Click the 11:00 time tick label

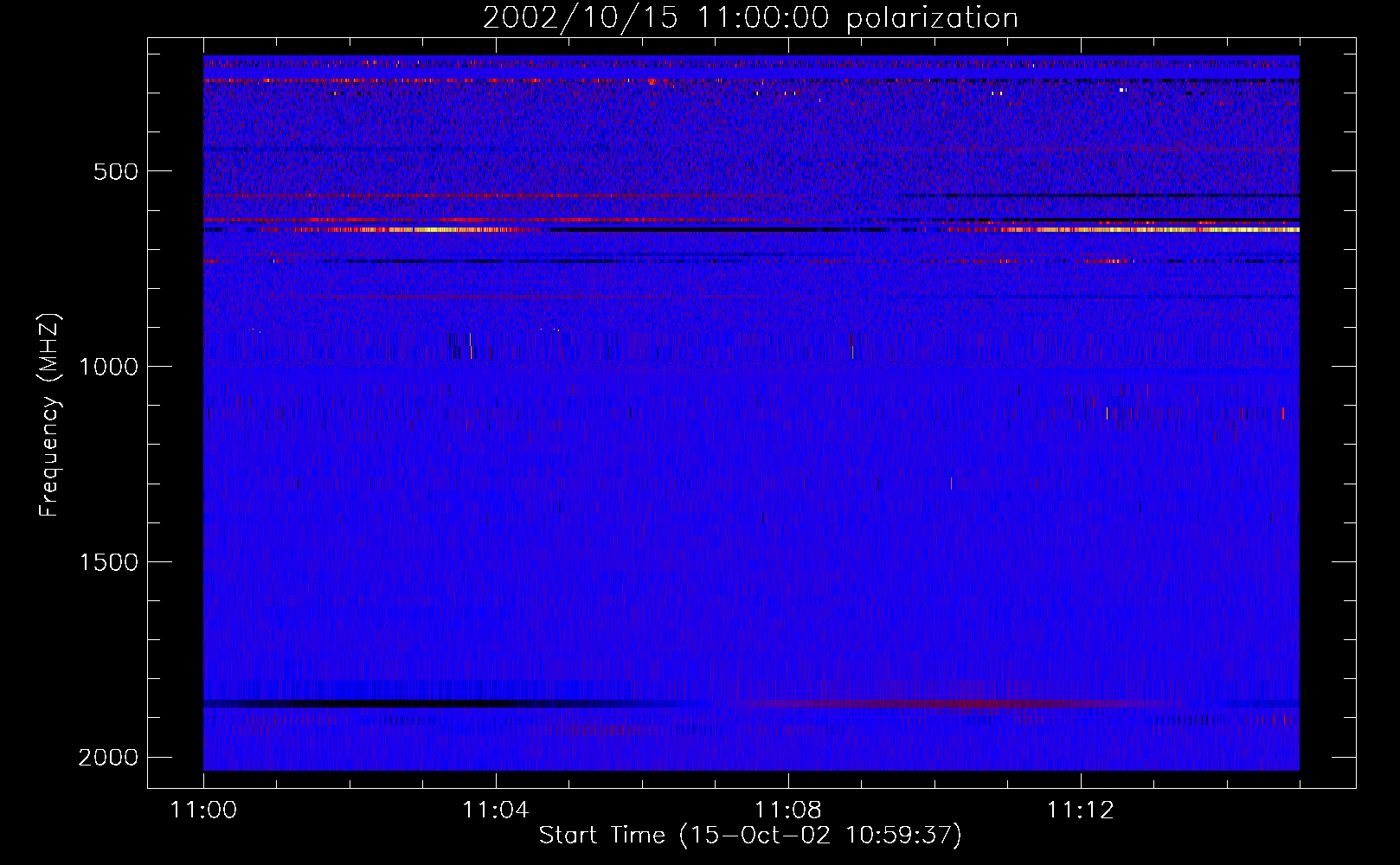(x=203, y=811)
